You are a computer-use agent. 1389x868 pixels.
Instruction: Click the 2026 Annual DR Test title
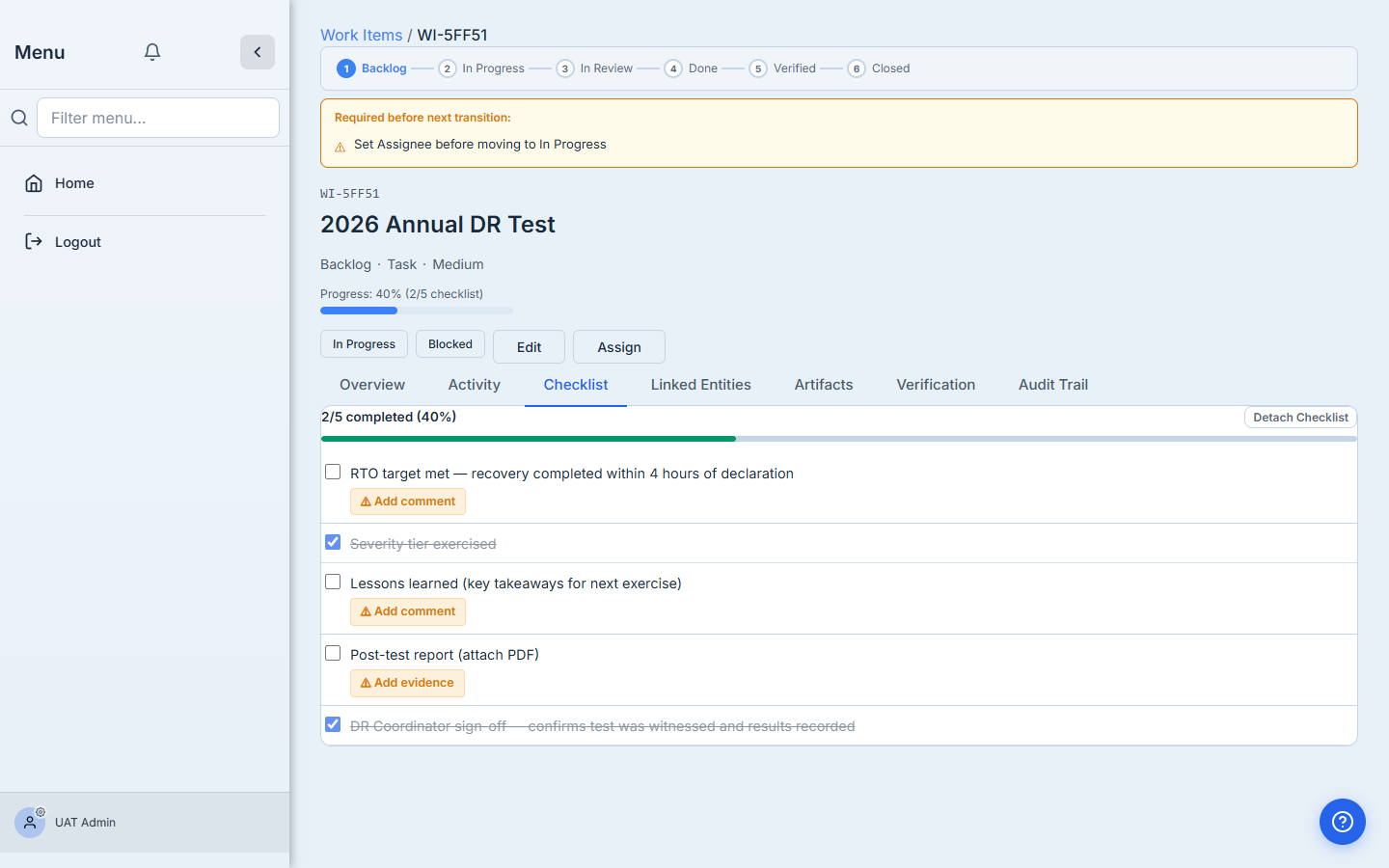click(438, 225)
